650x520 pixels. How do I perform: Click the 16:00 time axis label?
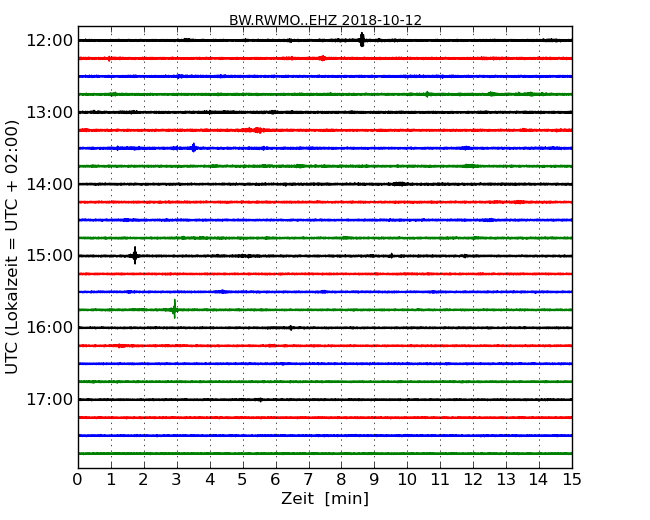pyautogui.click(x=49, y=328)
